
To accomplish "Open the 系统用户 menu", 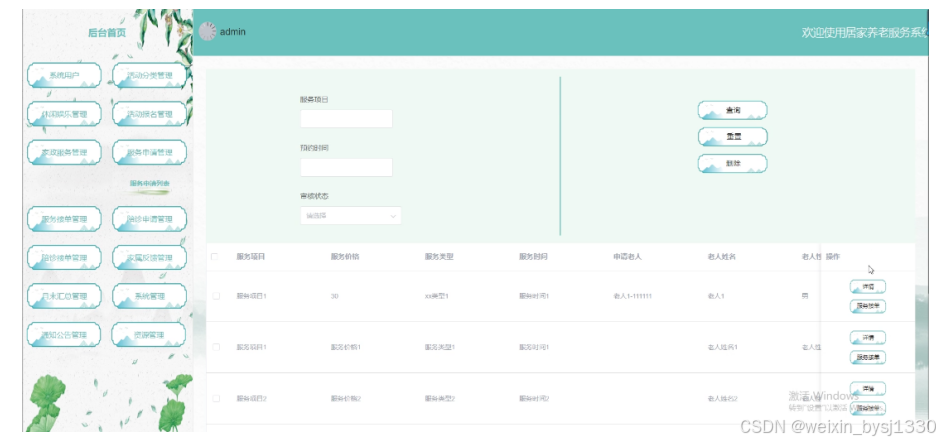I will point(64,76).
